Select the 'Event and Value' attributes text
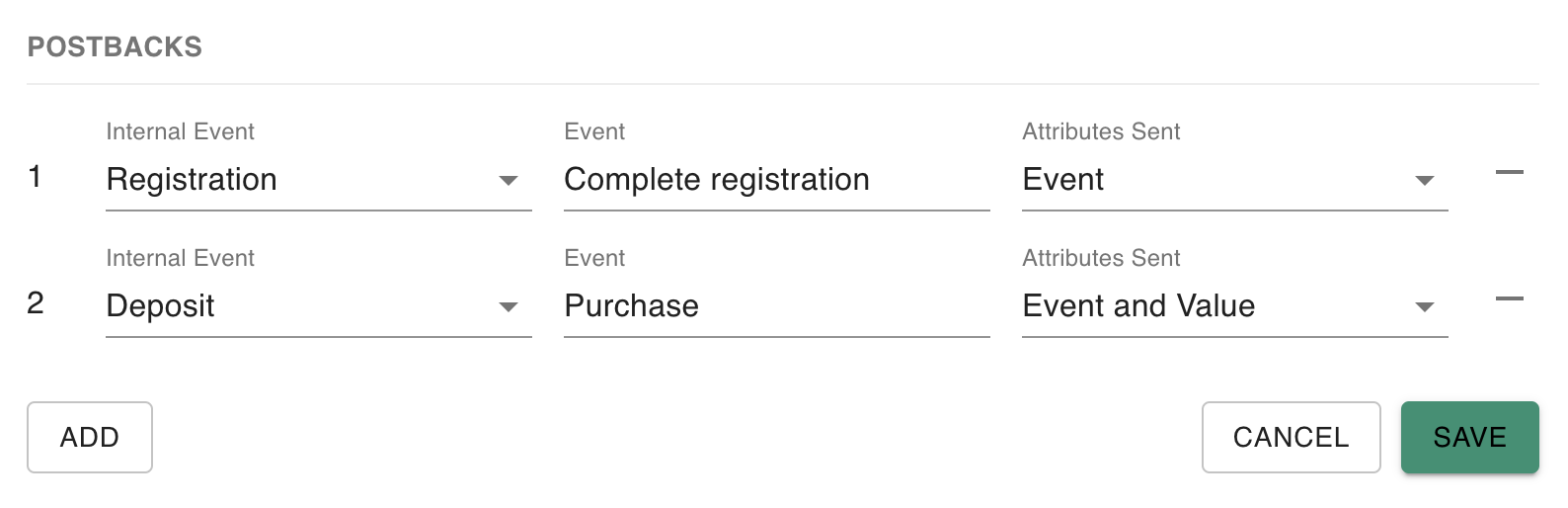Image resolution: width=1568 pixels, height=508 pixels. (x=1138, y=306)
